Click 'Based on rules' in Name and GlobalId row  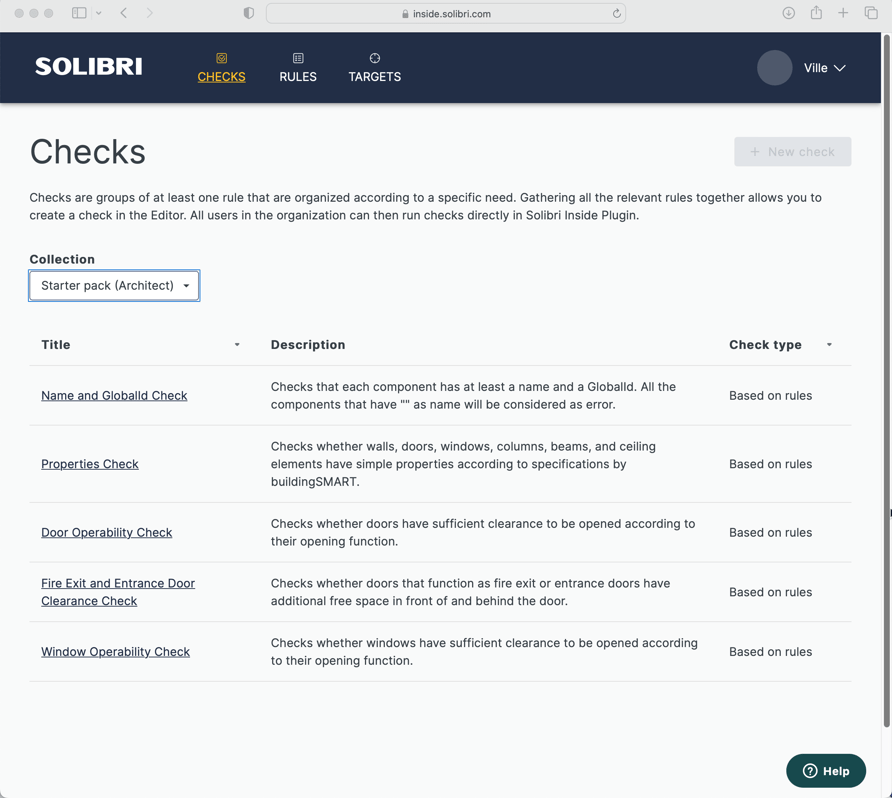point(770,396)
